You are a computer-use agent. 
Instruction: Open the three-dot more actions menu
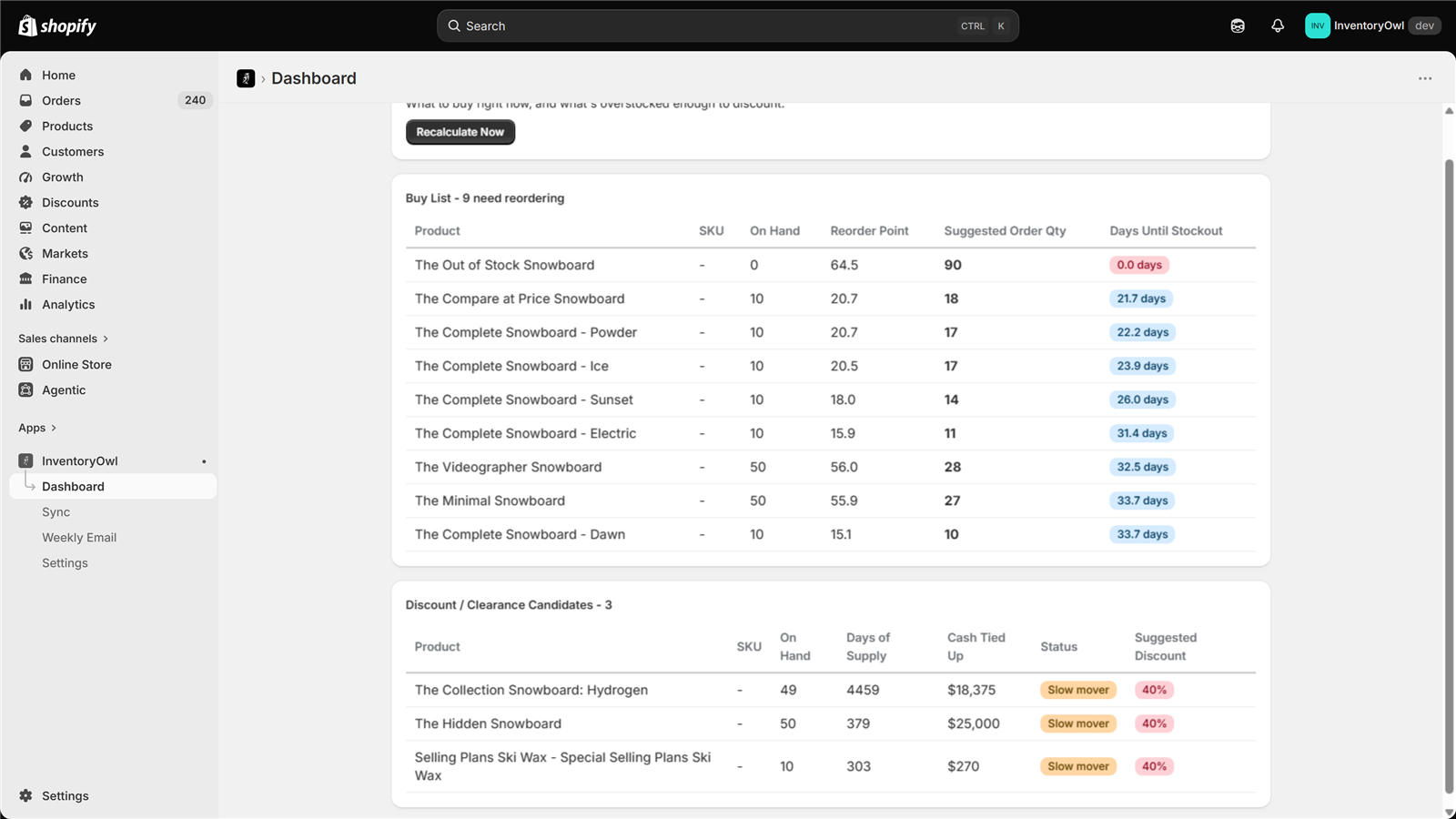[x=1425, y=78]
